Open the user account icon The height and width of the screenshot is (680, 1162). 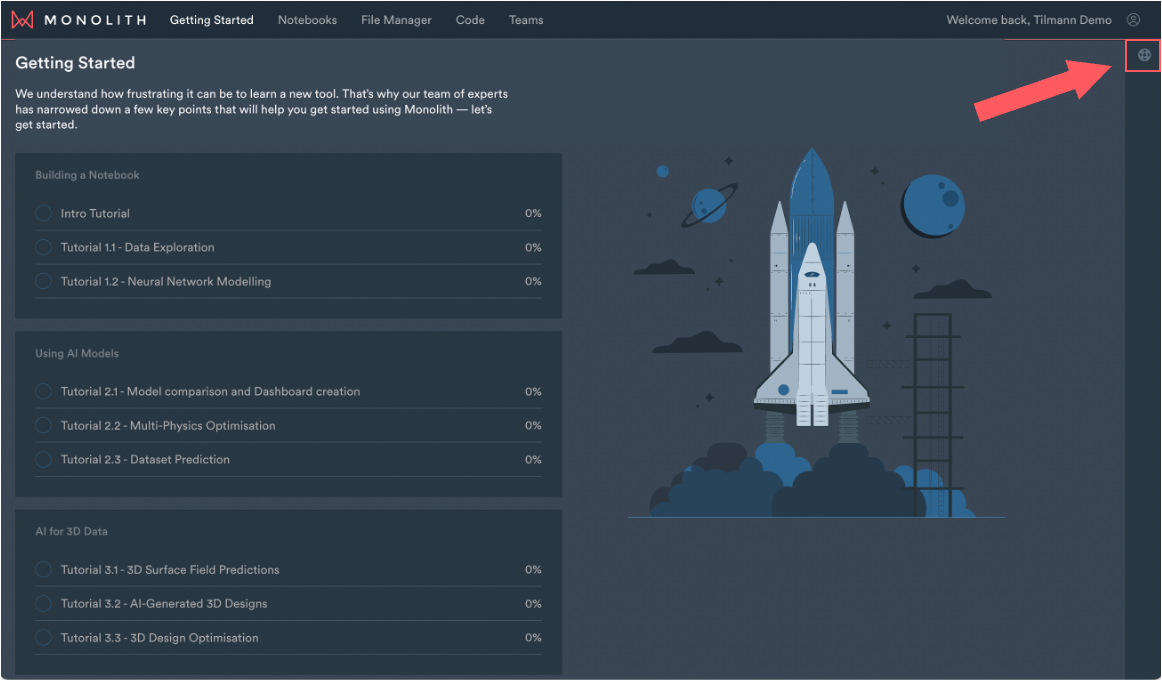tap(1133, 19)
